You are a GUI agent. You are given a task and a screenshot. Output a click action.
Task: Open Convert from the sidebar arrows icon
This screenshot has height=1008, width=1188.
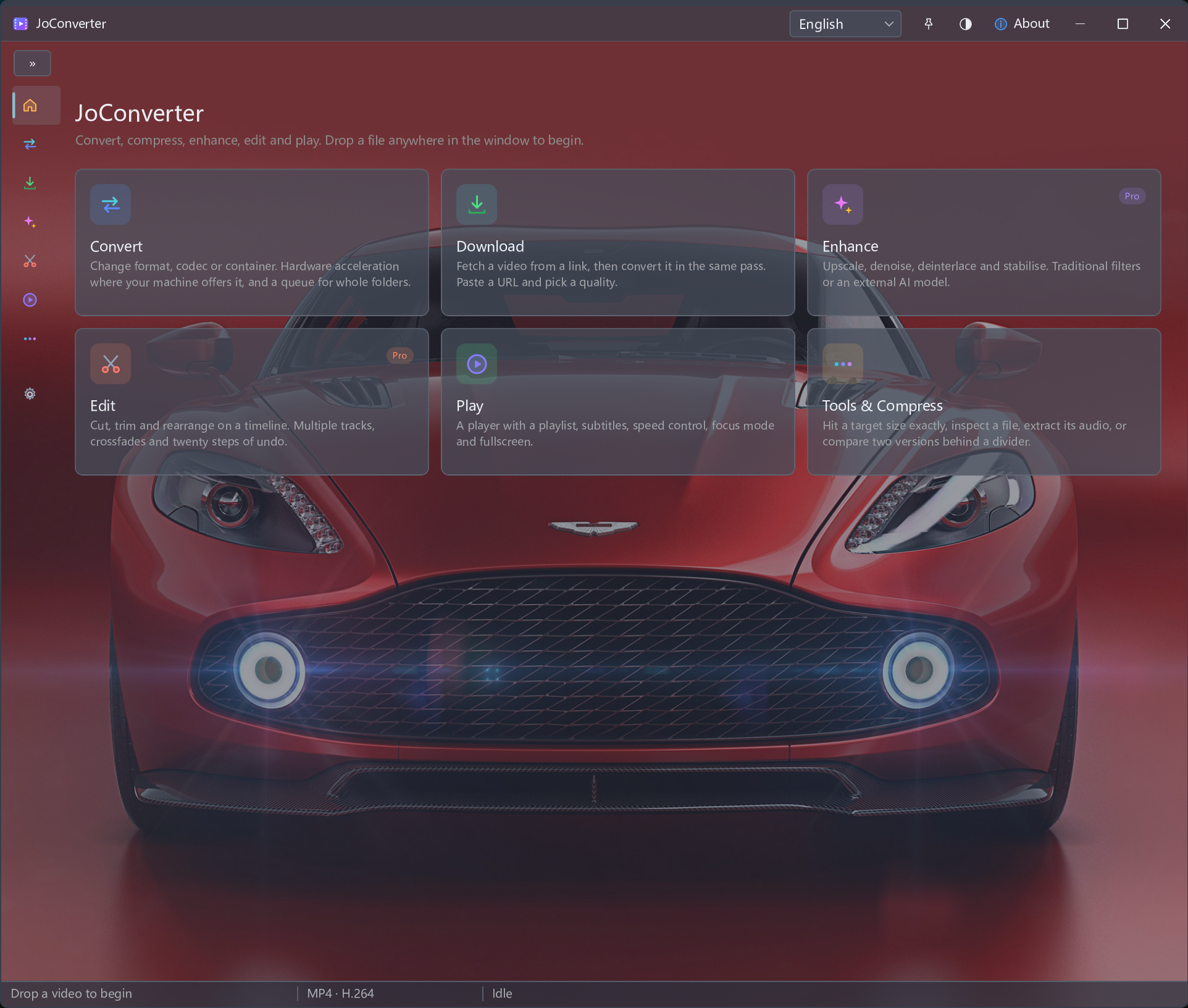coord(30,144)
